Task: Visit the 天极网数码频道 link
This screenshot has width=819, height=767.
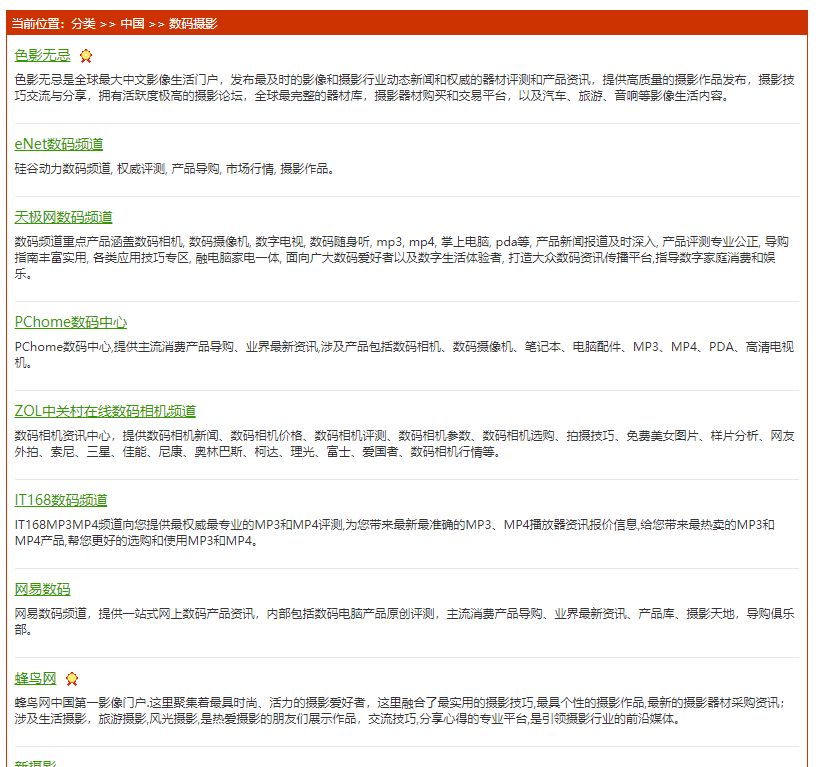Action: pos(63,217)
